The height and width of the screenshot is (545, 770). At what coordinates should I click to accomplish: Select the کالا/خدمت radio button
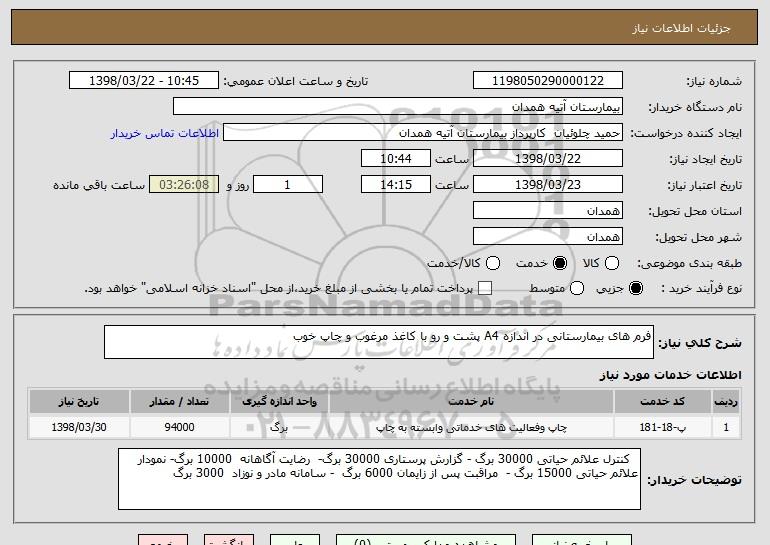coord(493,263)
